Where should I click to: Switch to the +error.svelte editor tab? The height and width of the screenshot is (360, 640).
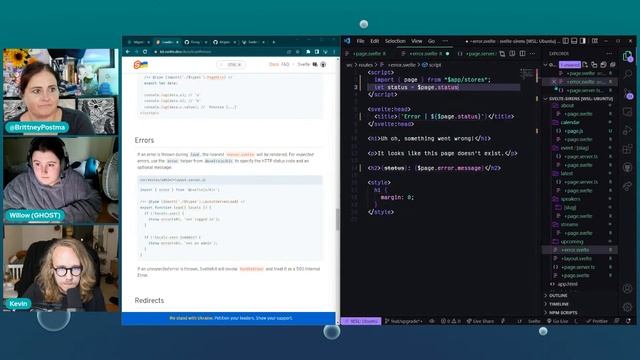[x=425, y=53]
